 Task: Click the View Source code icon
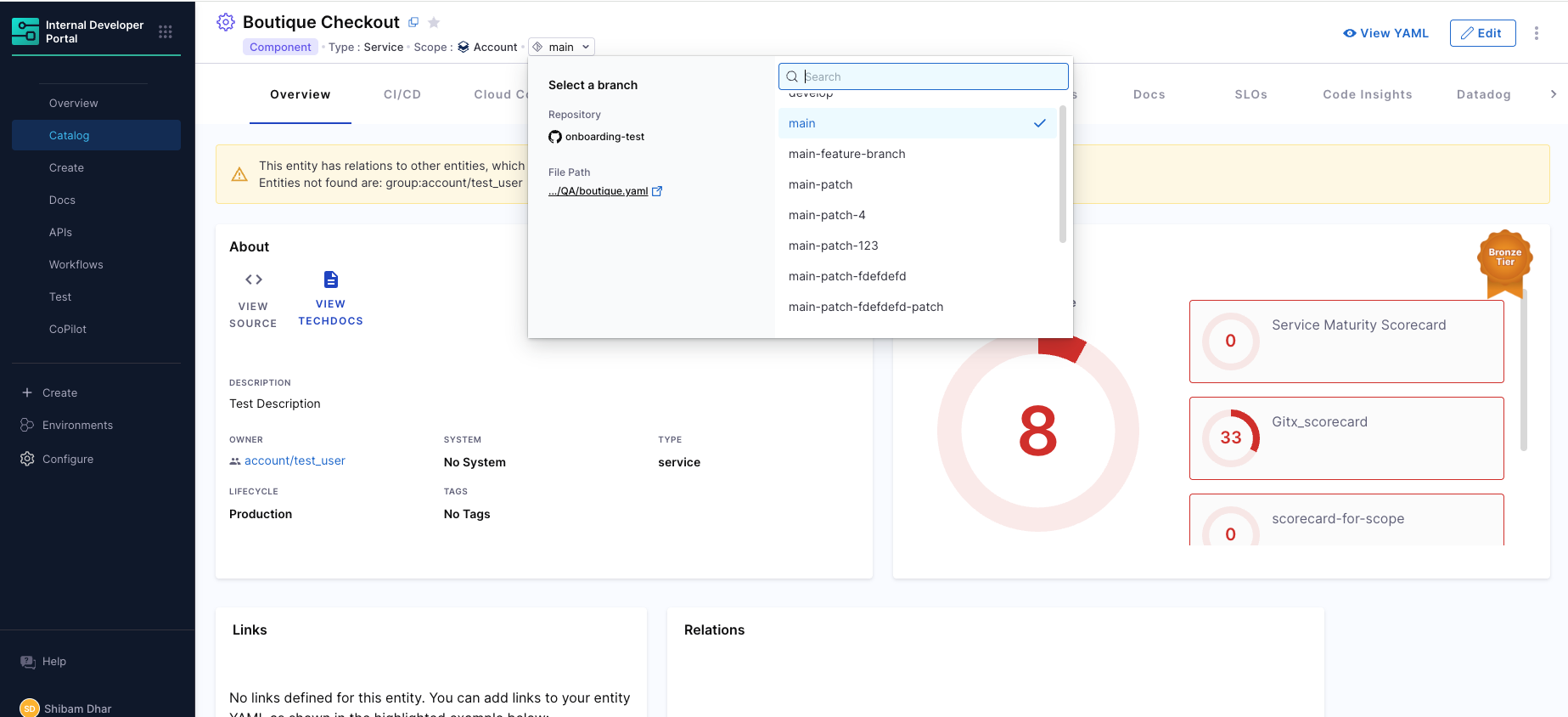coord(253,279)
